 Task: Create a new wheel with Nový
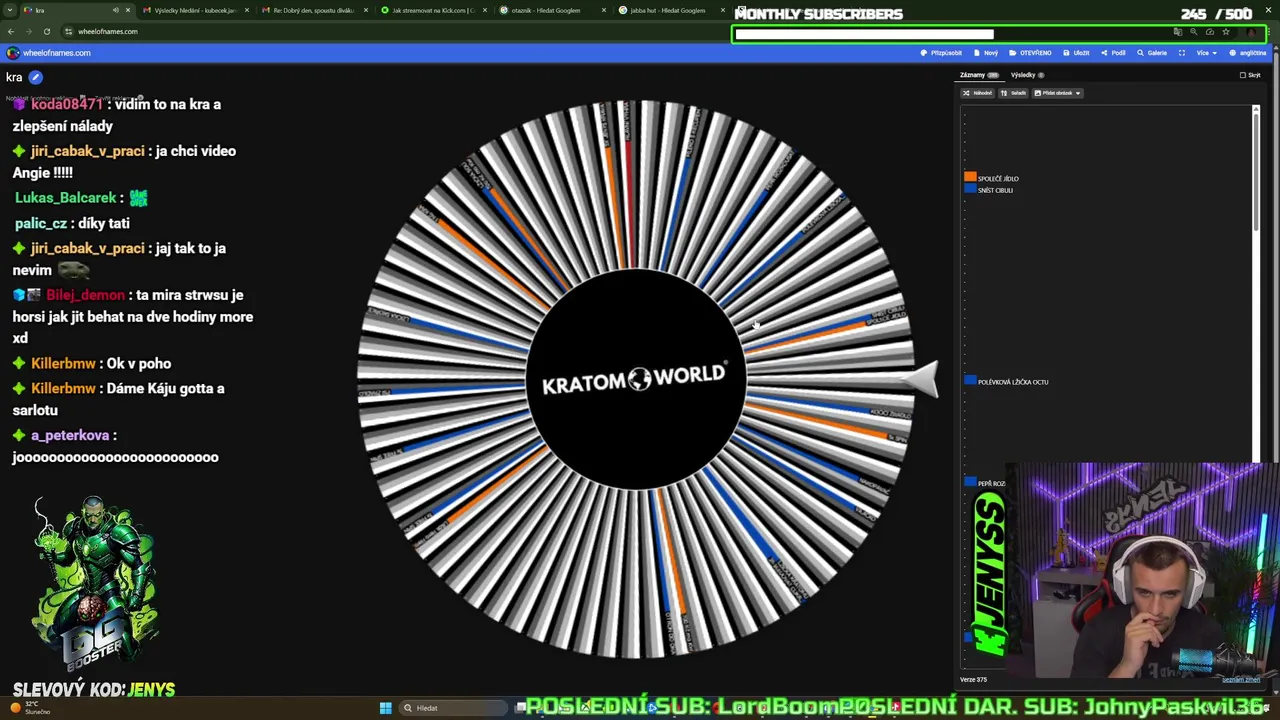point(986,53)
